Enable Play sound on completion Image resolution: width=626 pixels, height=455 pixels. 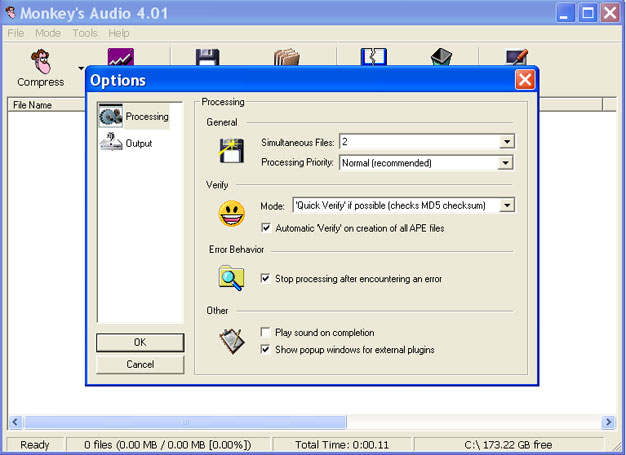(265, 332)
